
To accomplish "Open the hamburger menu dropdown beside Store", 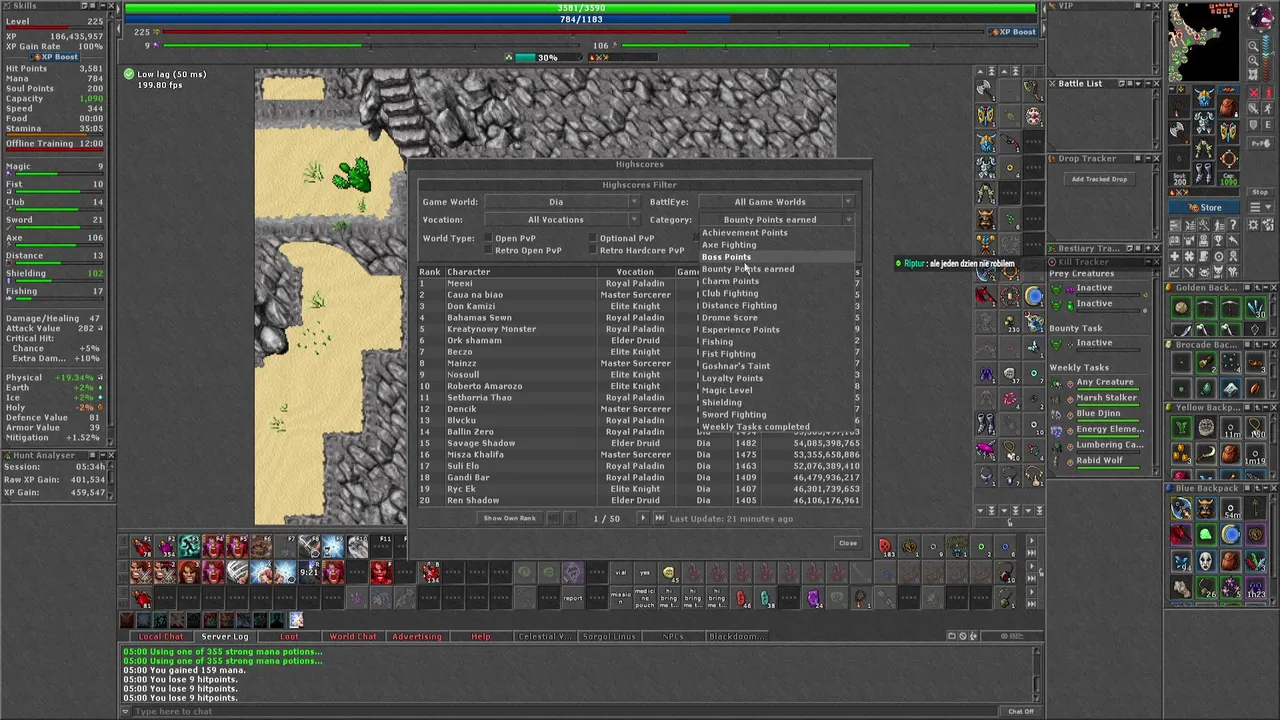I will coord(1261,207).
